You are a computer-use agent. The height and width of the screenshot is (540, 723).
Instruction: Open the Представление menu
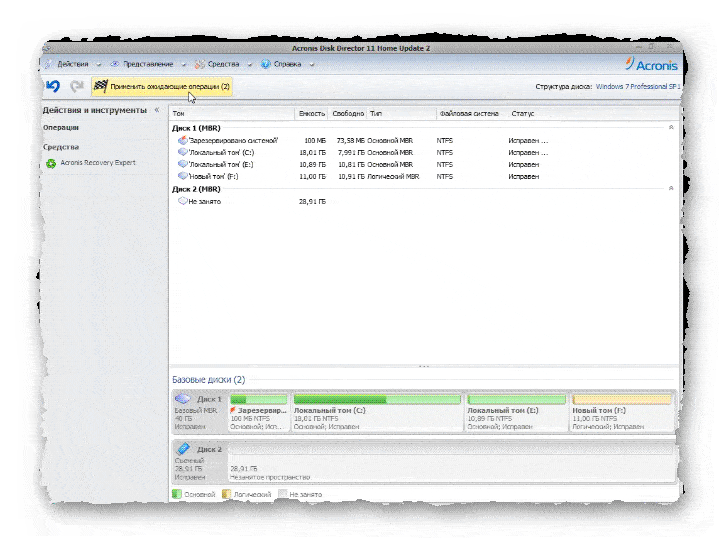pos(148,64)
